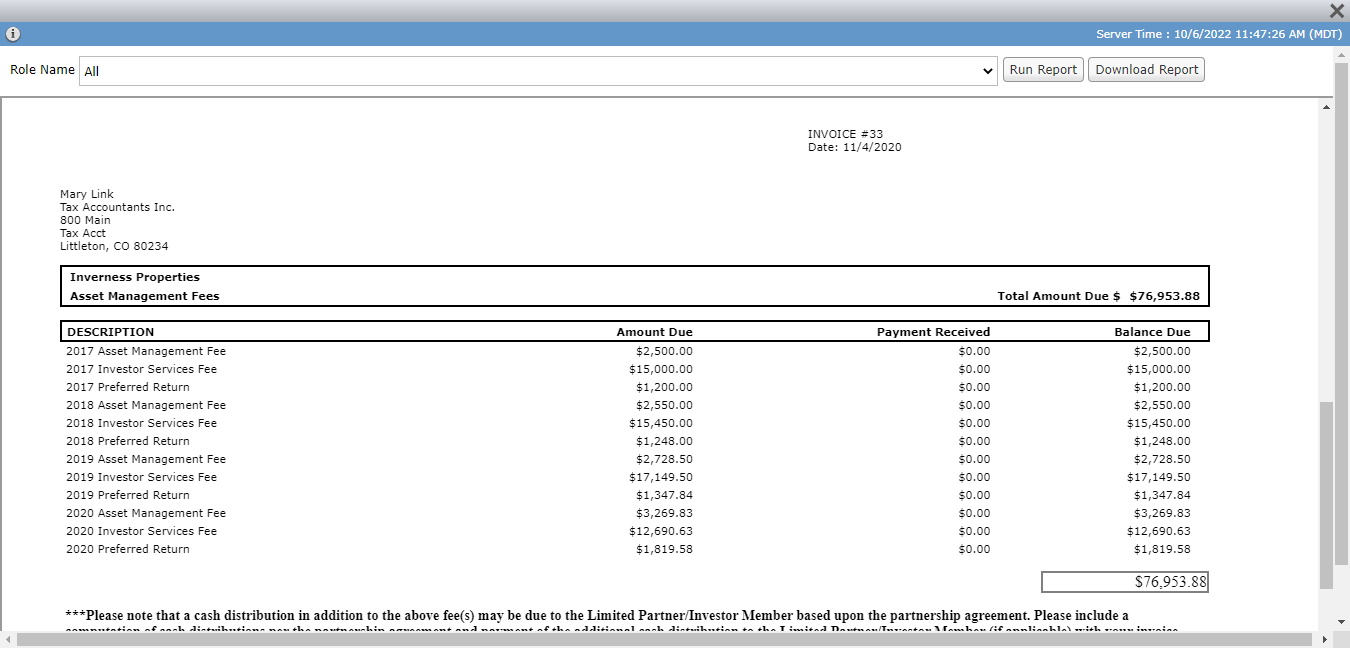Click 2020 Investor Services Fee row
Image resolution: width=1350 pixels, height=648 pixels.
634,531
